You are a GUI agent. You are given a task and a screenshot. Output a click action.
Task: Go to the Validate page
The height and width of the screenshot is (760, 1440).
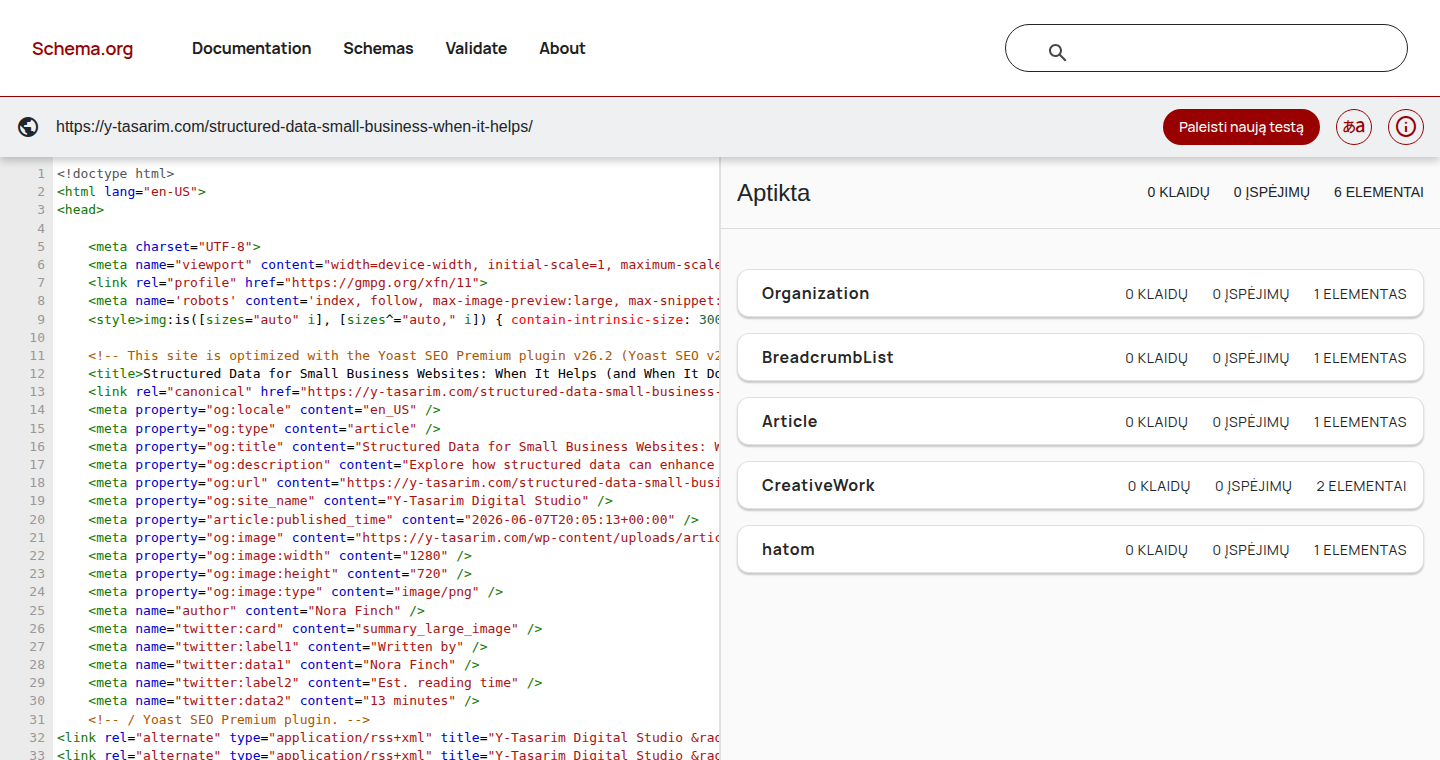tap(476, 48)
